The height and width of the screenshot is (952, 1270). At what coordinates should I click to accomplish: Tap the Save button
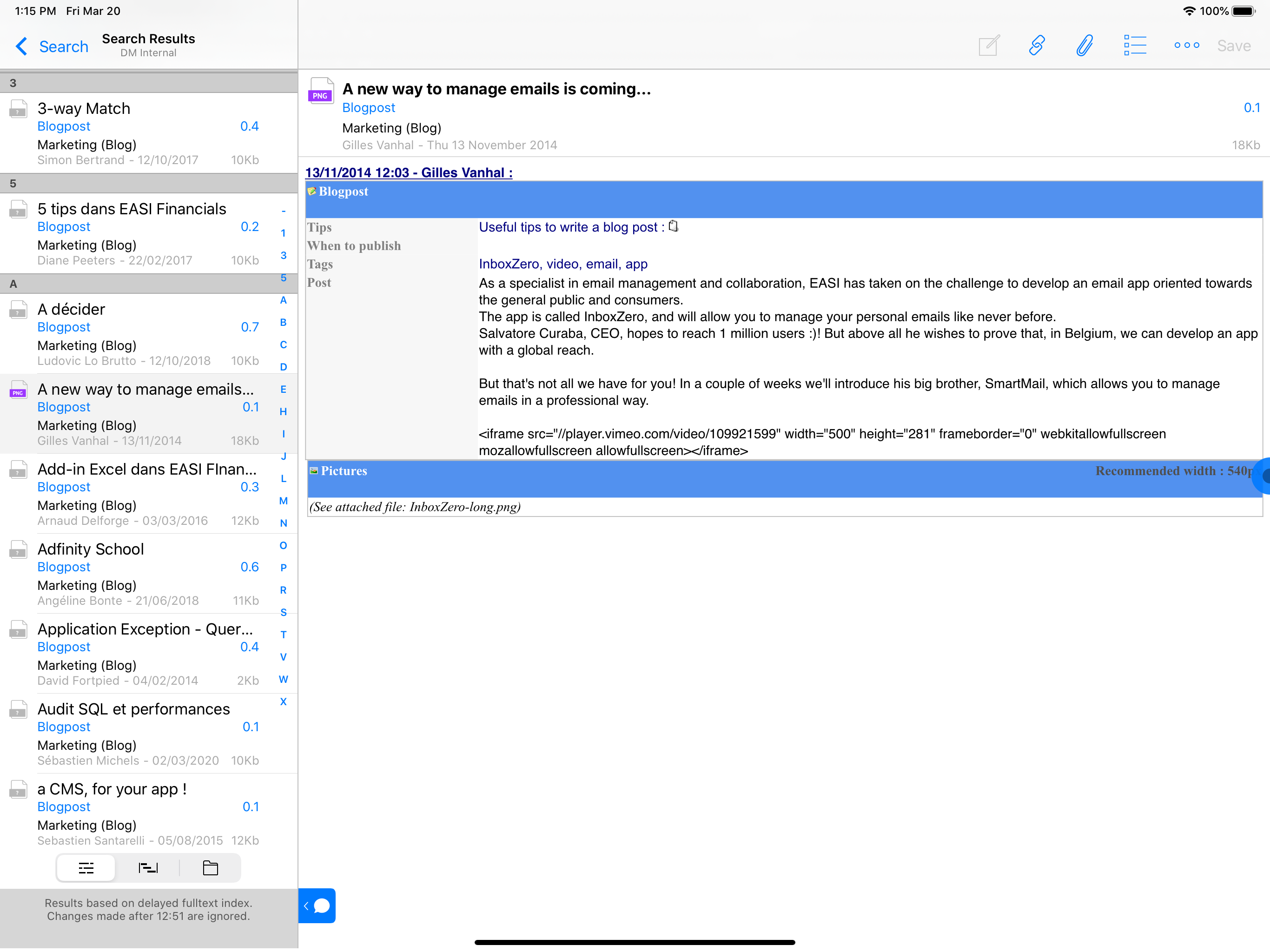point(1233,46)
